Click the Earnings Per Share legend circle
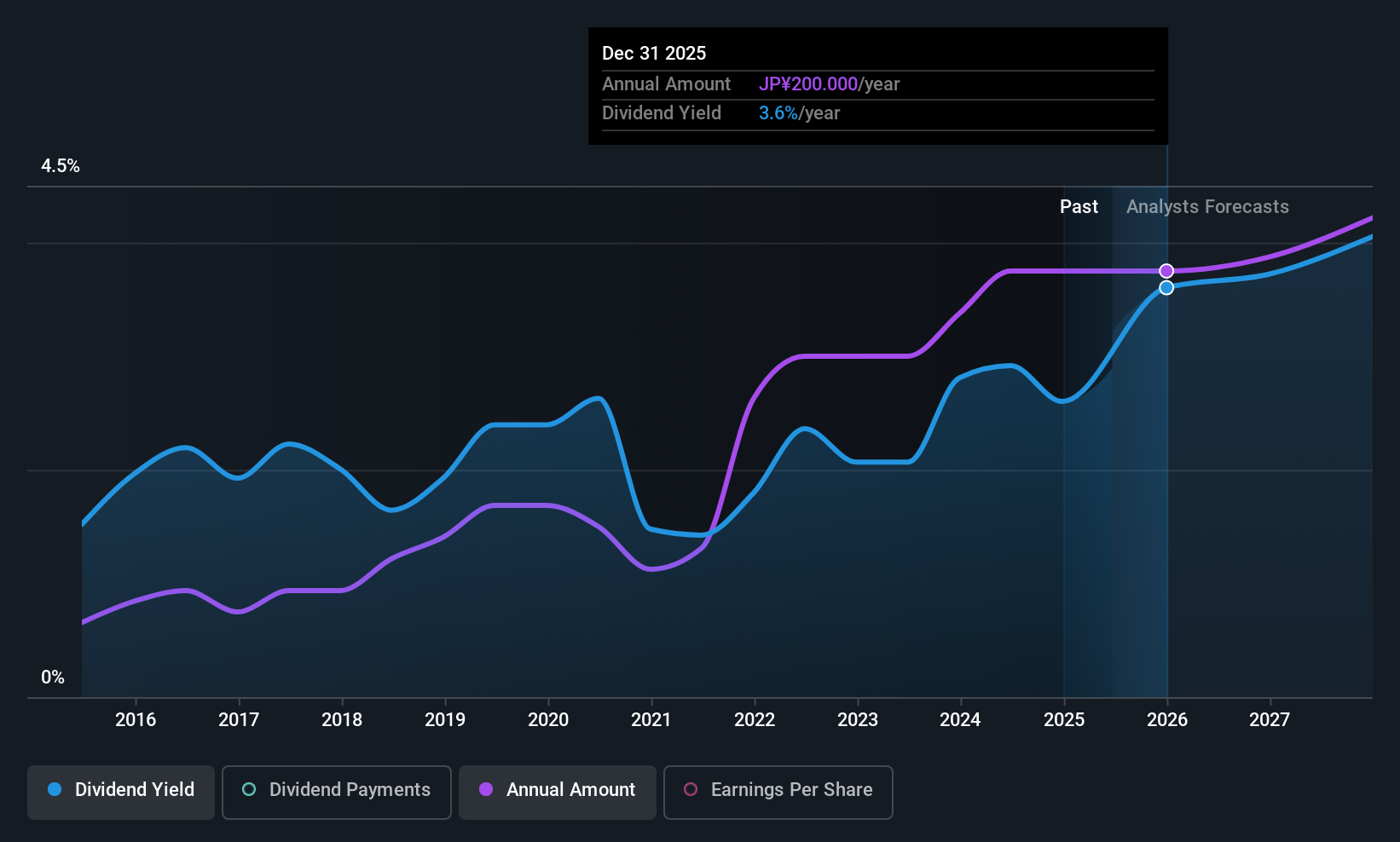The height and width of the screenshot is (842, 1400). tap(691, 789)
